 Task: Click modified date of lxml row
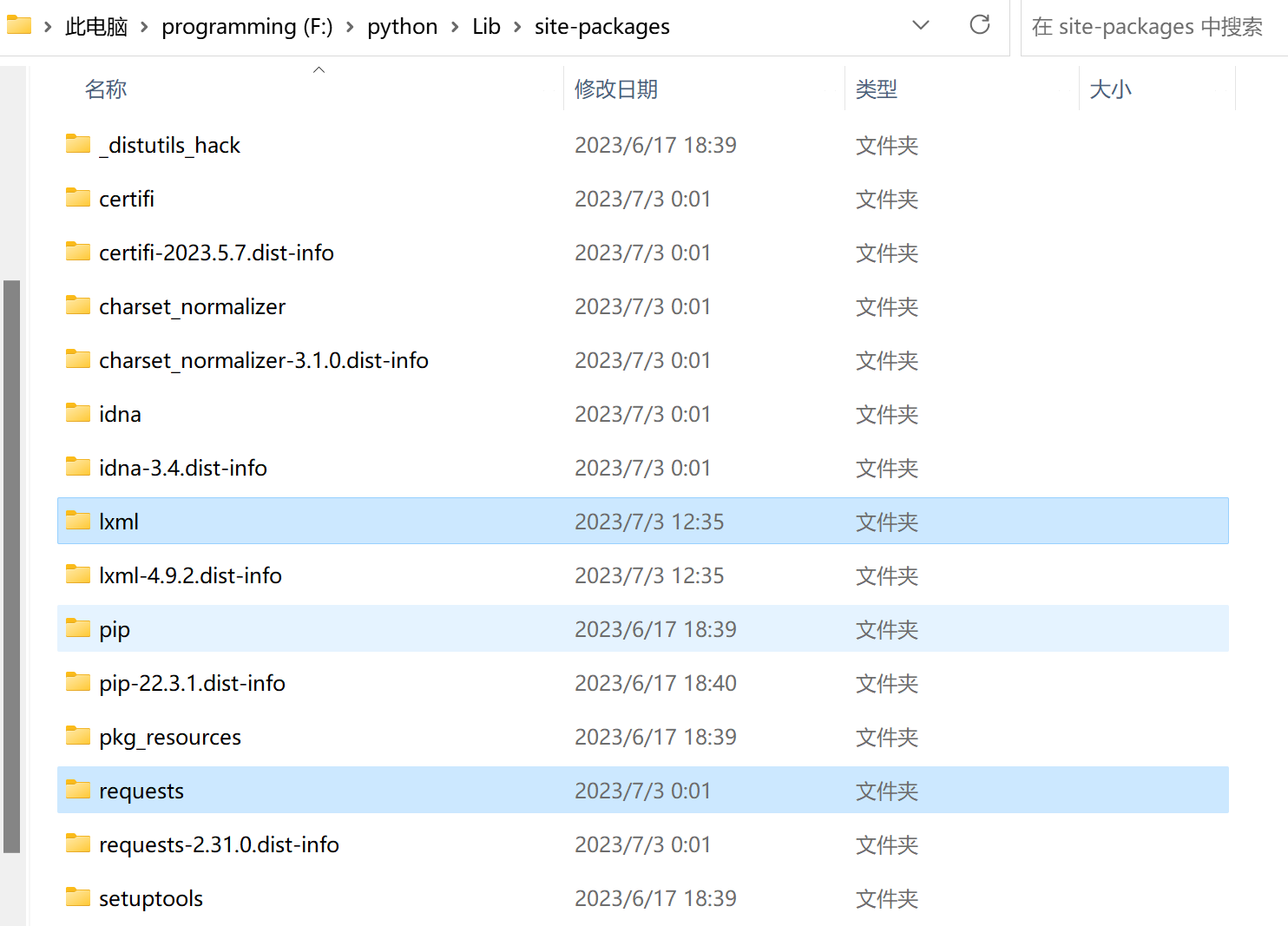tap(649, 522)
